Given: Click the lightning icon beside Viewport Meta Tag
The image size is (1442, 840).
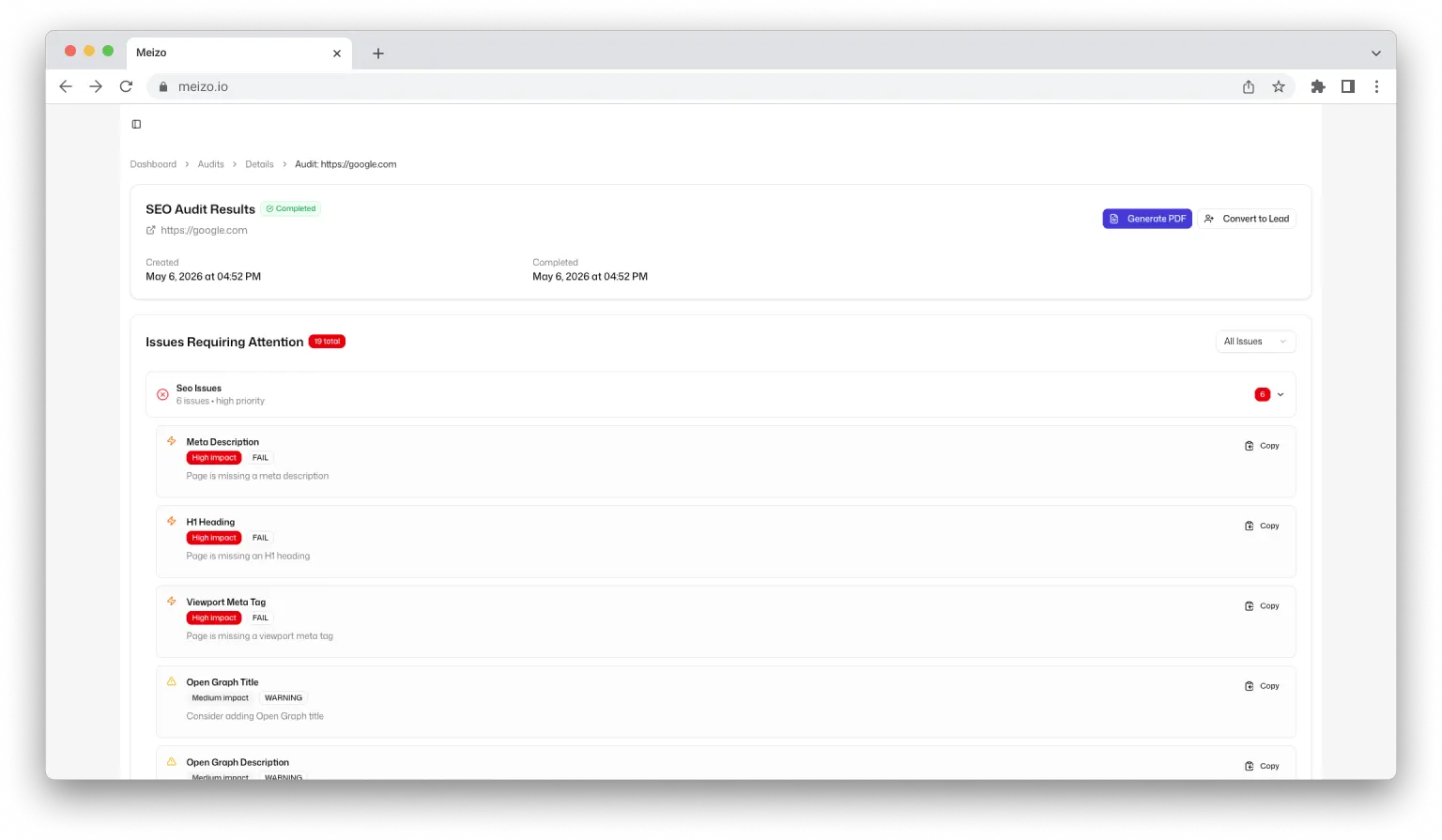Looking at the screenshot, I should coord(172,602).
